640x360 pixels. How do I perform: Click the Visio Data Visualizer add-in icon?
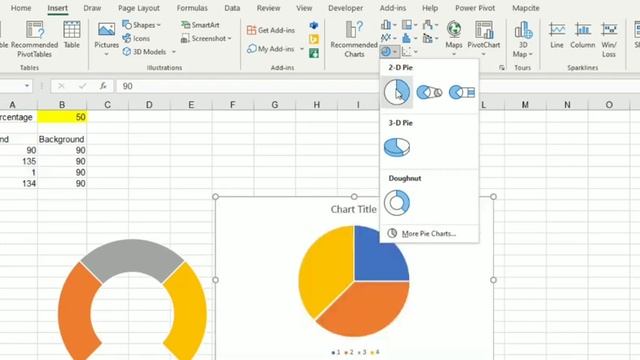pyautogui.click(x=314, y=25)
